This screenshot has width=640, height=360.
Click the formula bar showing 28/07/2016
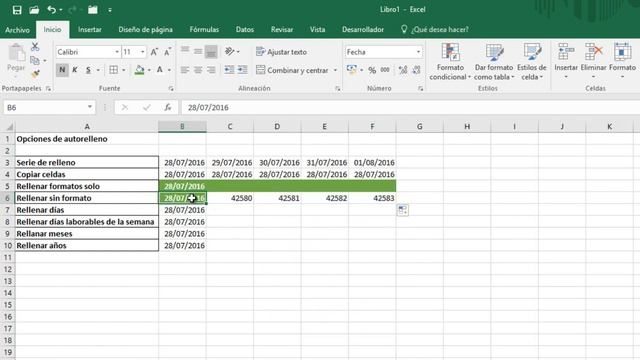tap(410, 108)
